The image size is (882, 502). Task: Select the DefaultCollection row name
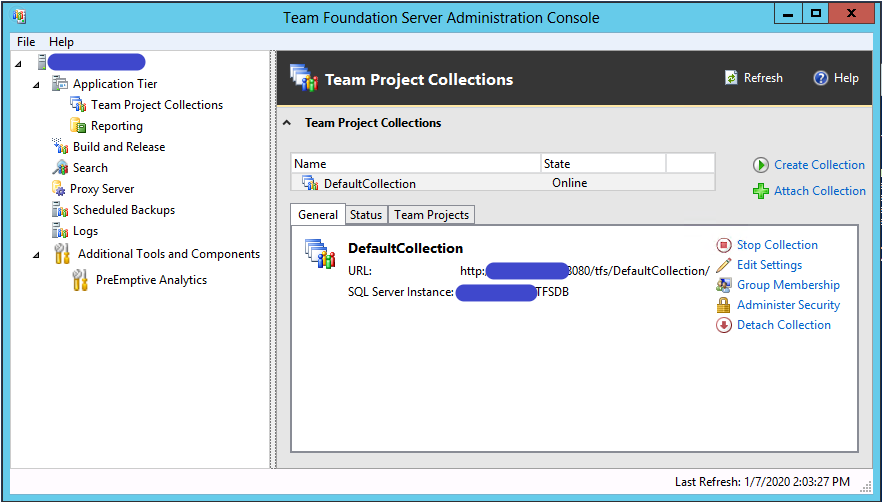pos(370,183)
